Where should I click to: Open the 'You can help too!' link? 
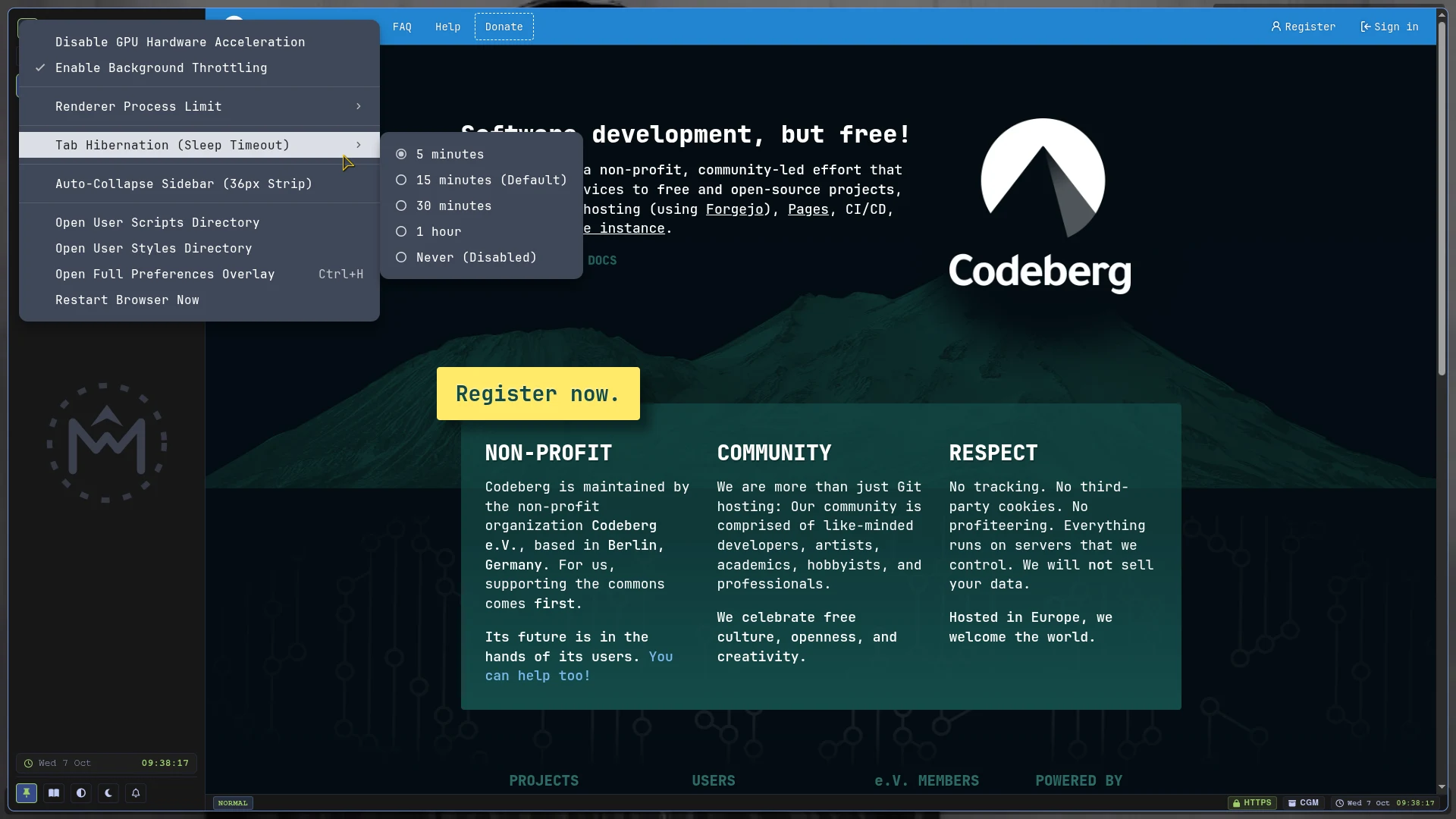tap(579, 666)
